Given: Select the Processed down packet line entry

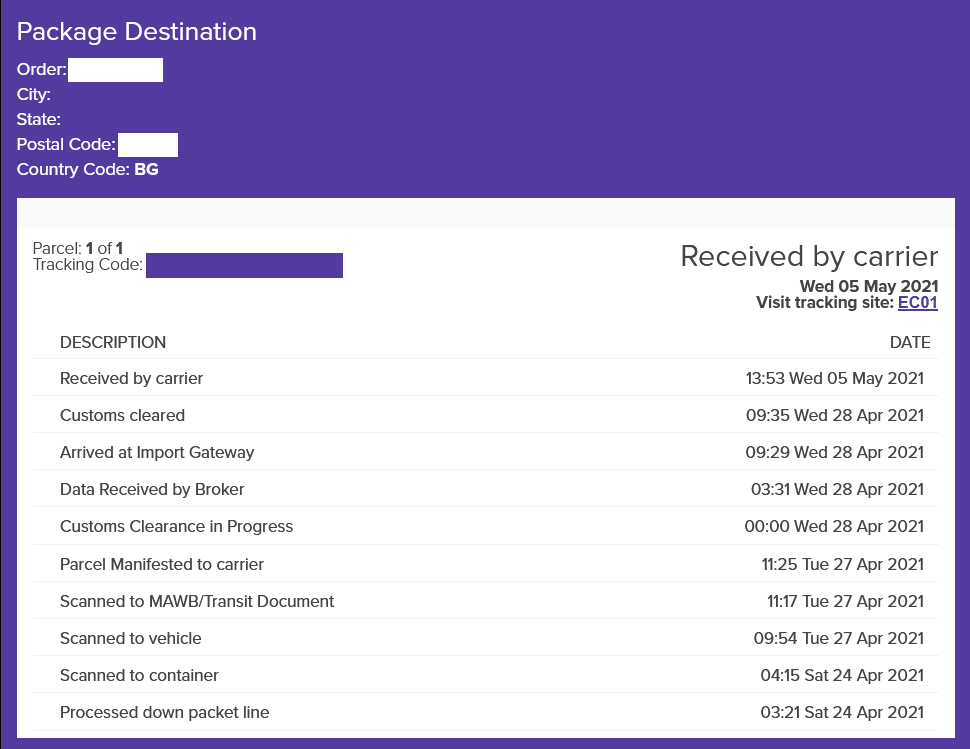Looking at the screenshot, I should [164, 712].
